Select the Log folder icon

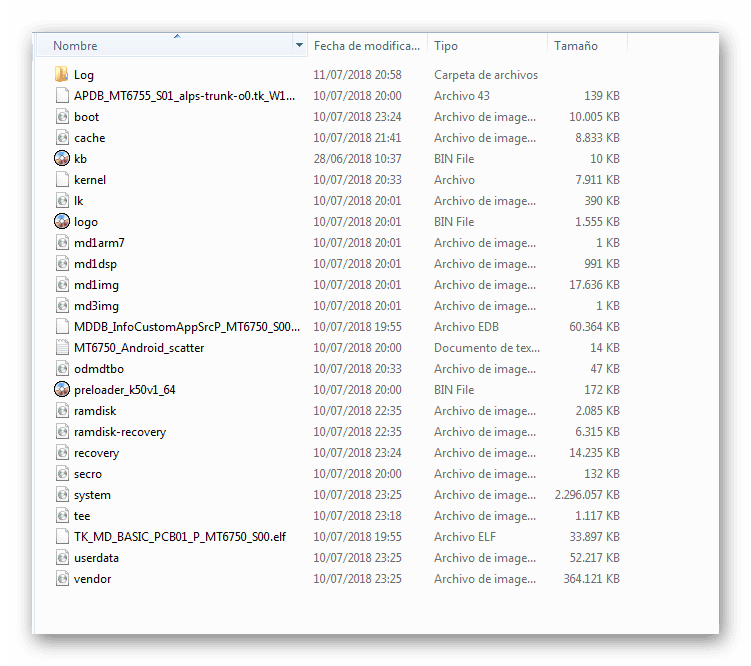click(x=61, y=75)
